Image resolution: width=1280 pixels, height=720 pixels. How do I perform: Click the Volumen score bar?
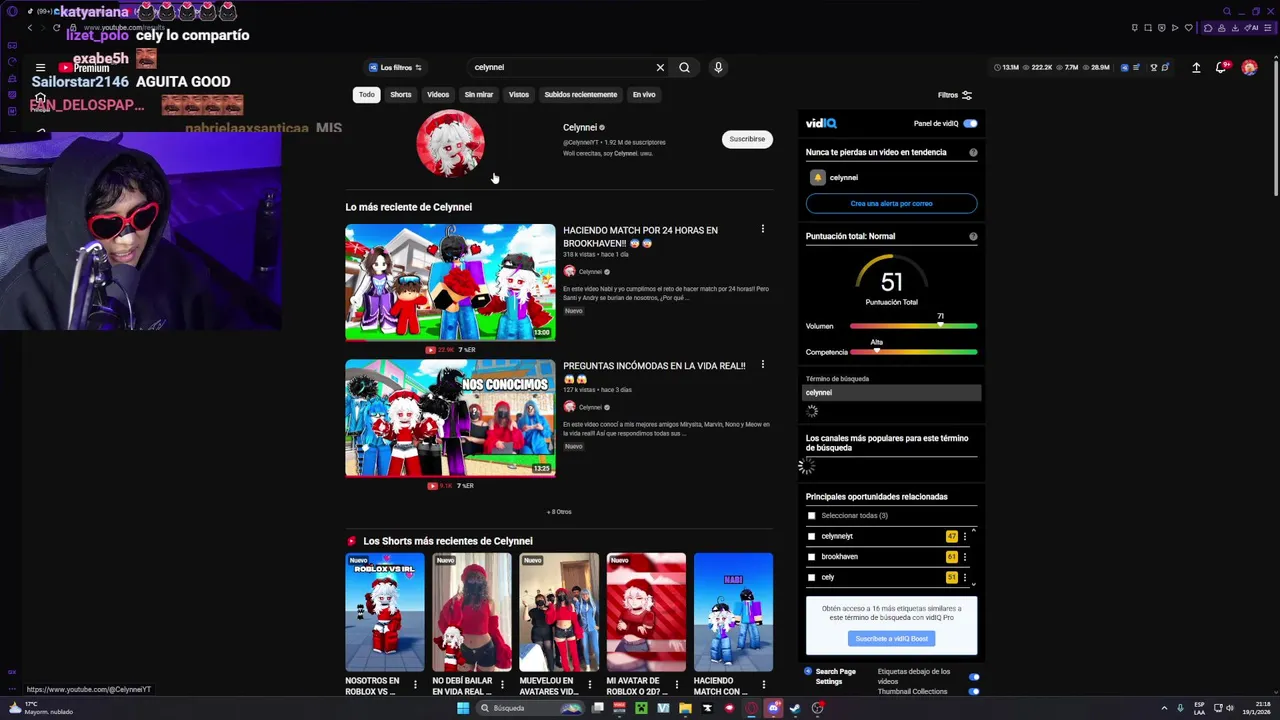913,326
